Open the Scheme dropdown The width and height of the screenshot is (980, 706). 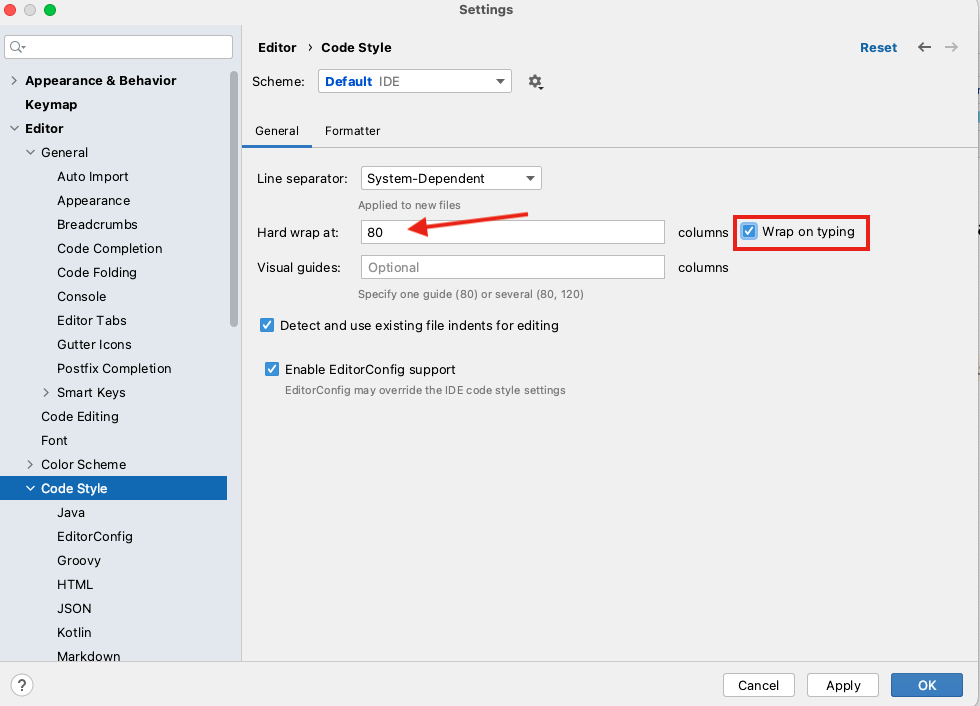click(x=415, y=82)
